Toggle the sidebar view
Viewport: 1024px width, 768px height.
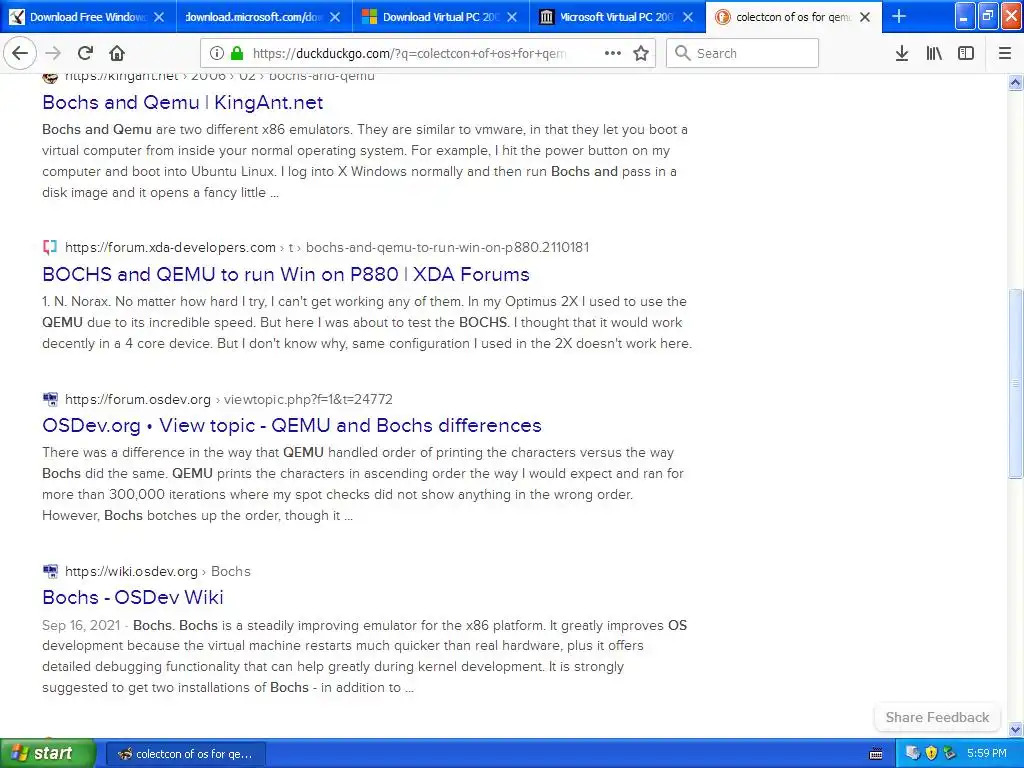click(966, 53)
